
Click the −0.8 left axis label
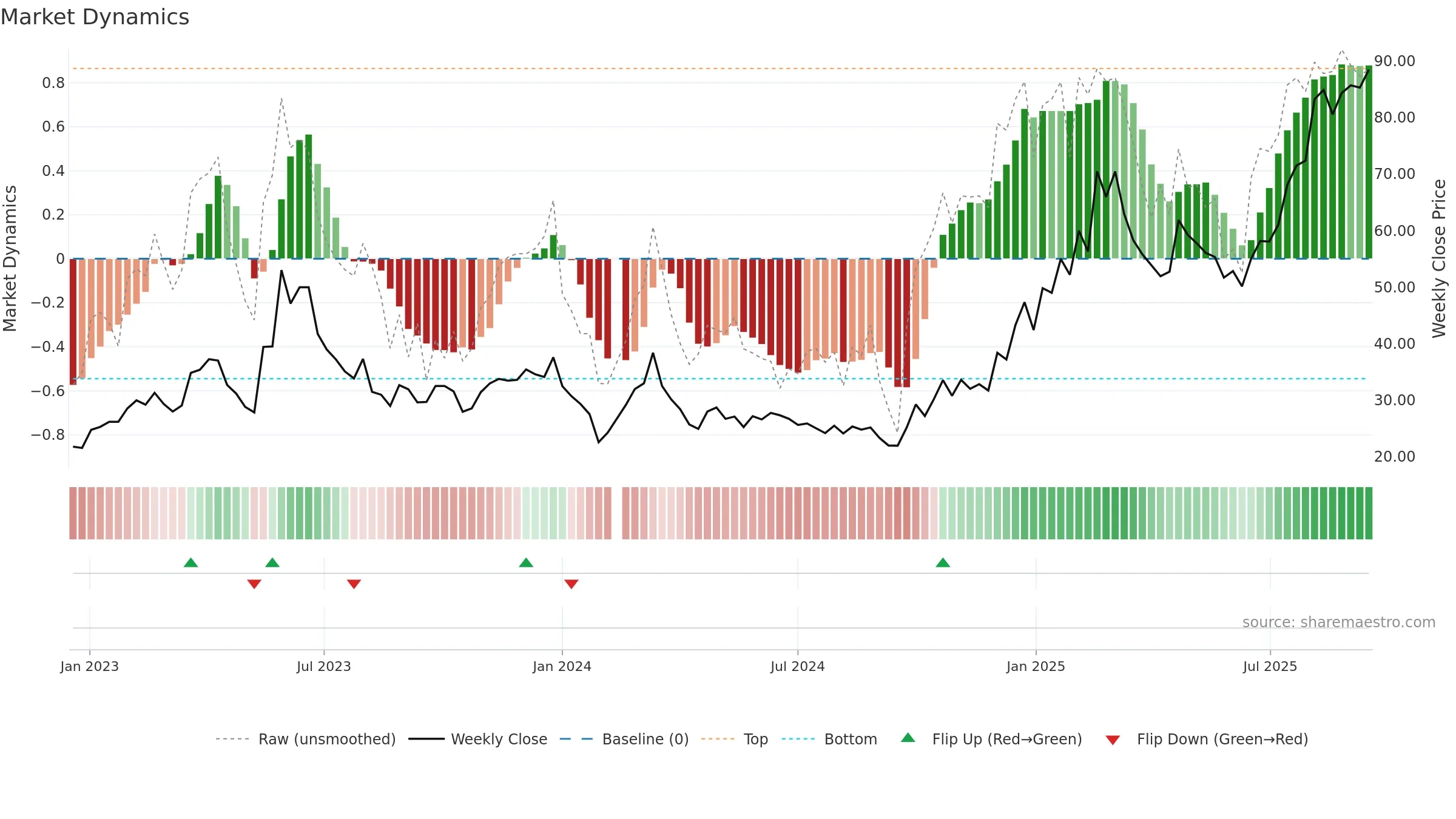pos(48,434)
